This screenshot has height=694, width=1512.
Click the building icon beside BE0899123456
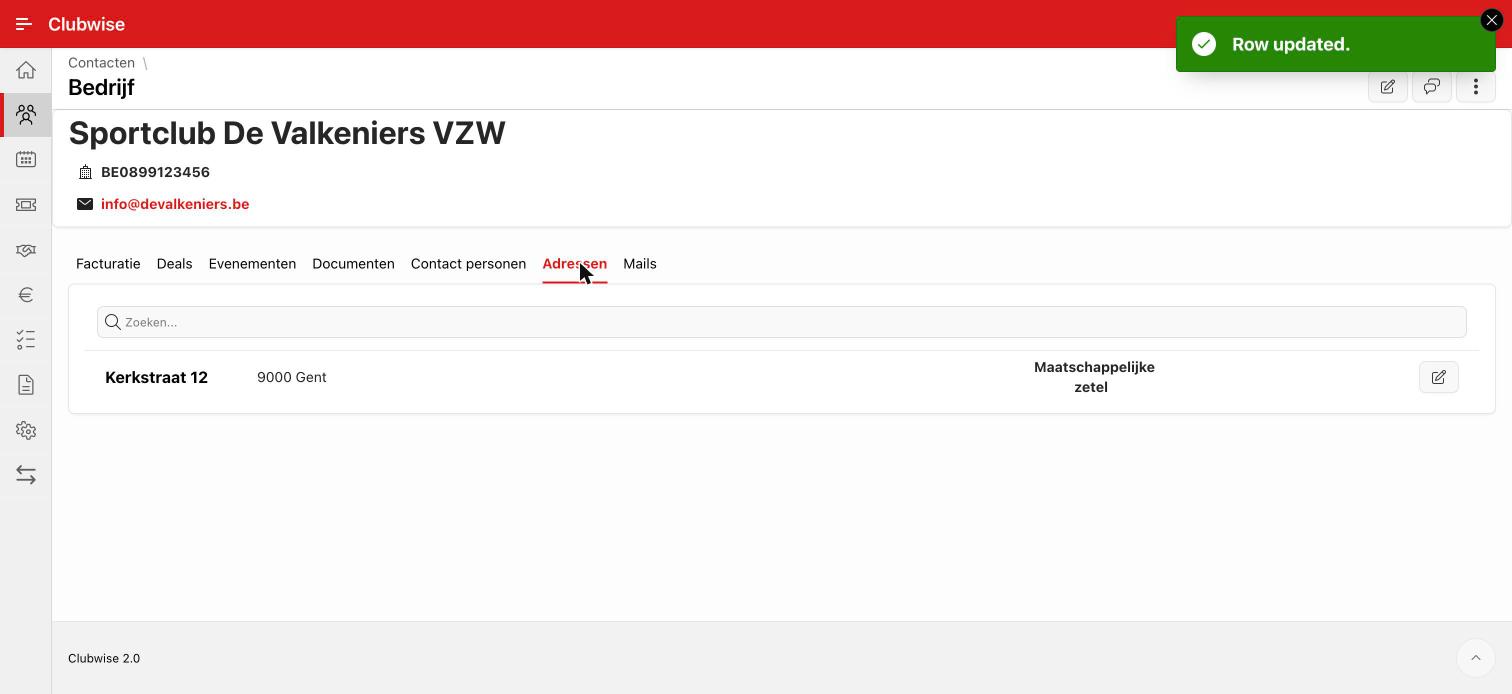pyautogui.click(x=85, y=172)
